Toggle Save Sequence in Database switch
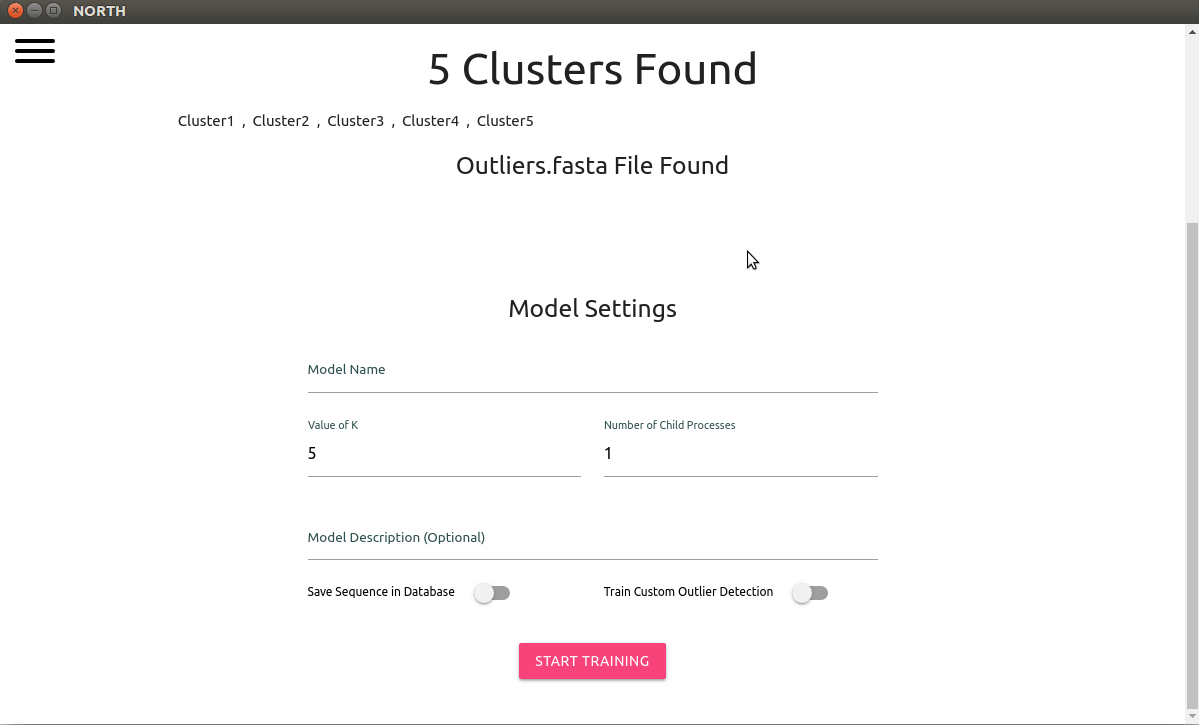 [492, 593]
